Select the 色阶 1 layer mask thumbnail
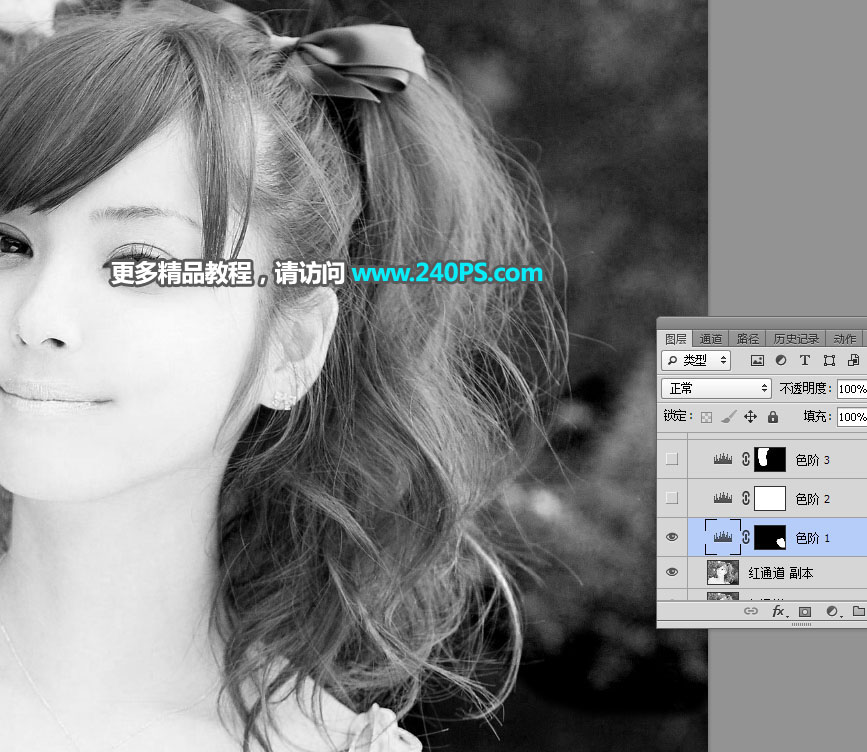 (x=770, y=537)
